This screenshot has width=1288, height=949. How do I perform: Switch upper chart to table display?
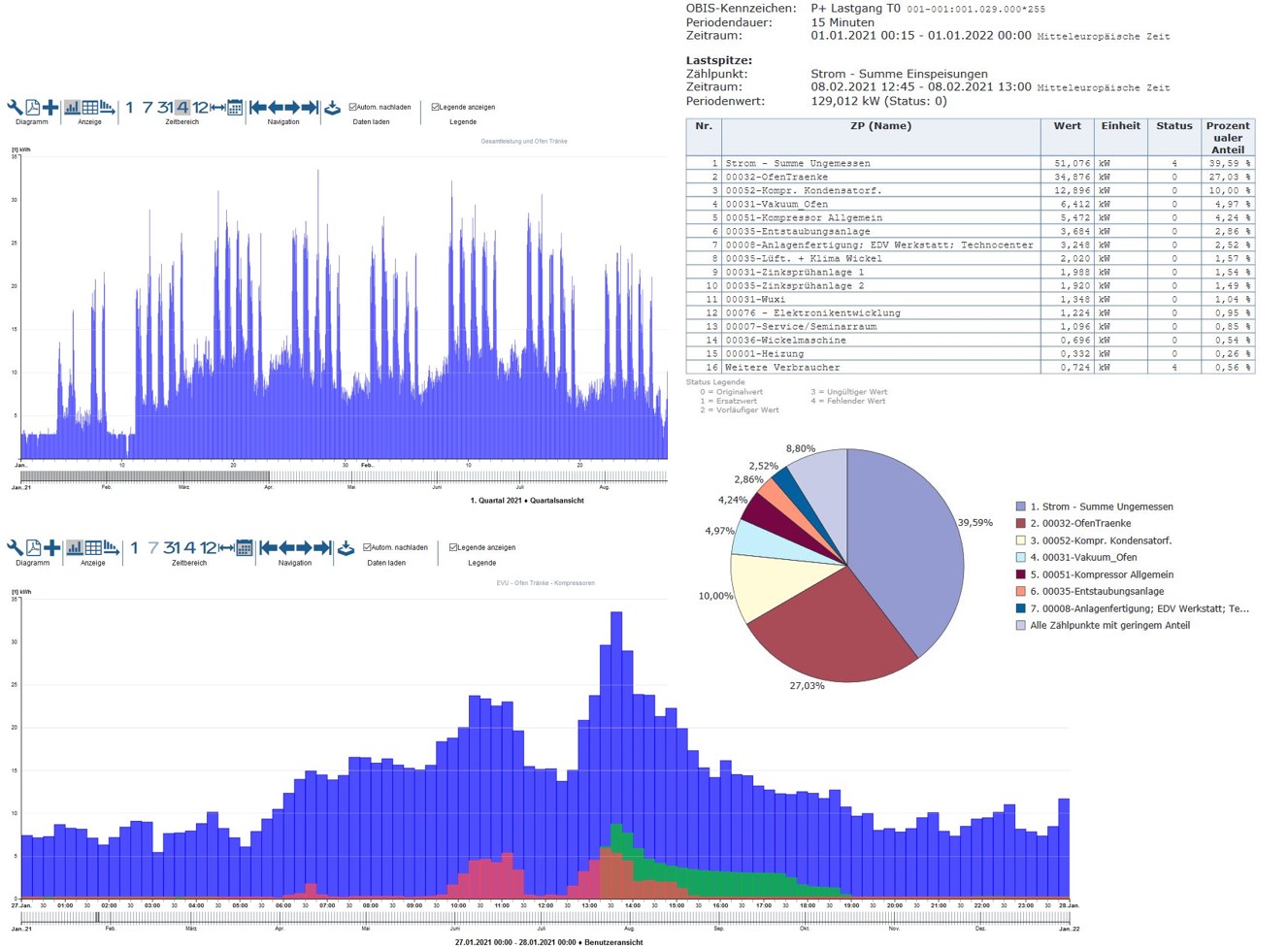click(90, 108)
